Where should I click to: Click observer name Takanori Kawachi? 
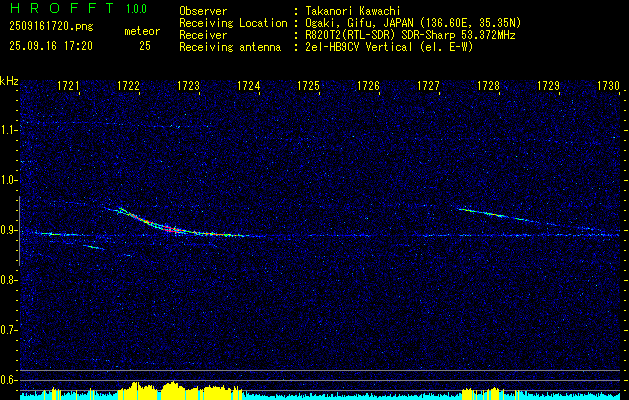353,11
